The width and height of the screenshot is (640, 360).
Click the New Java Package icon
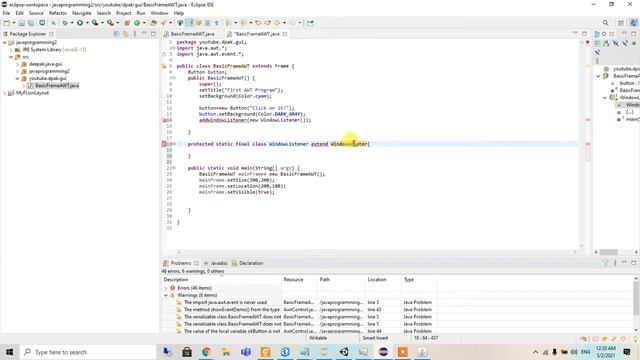click(x=127, y=23)
